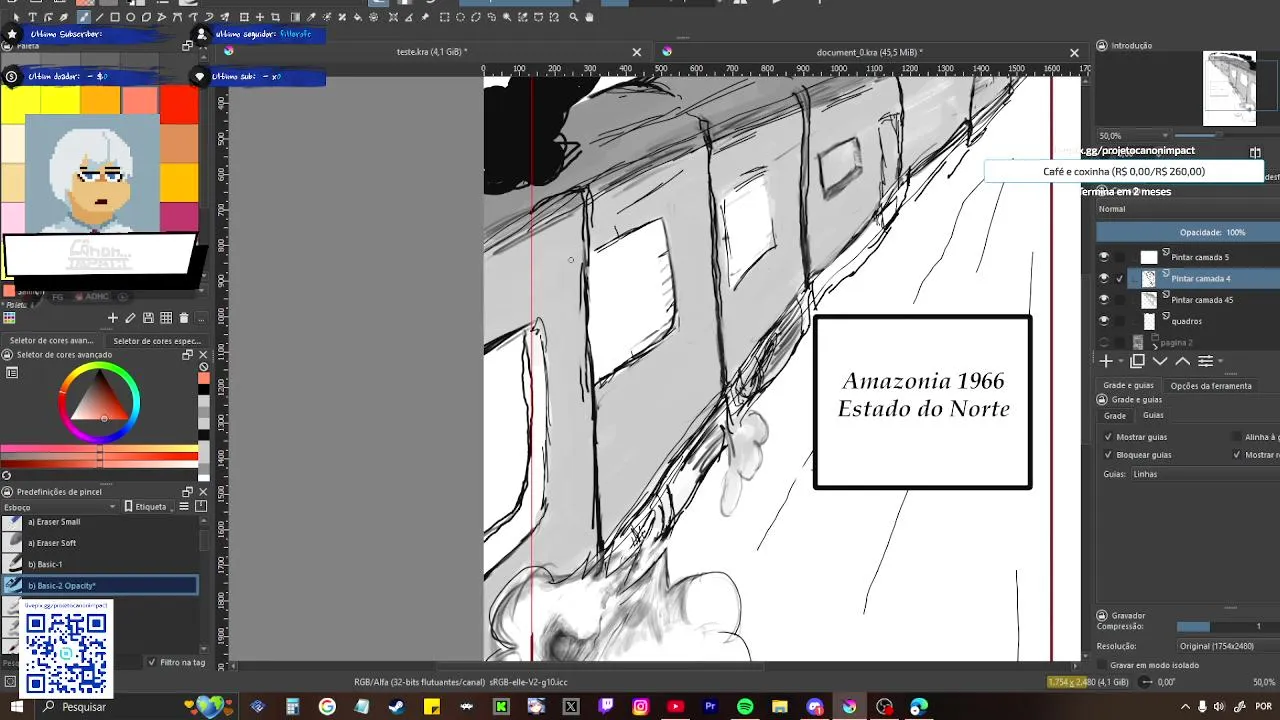
Task: Expand the add layer dropdown arrow
Action: point(1119,362)
